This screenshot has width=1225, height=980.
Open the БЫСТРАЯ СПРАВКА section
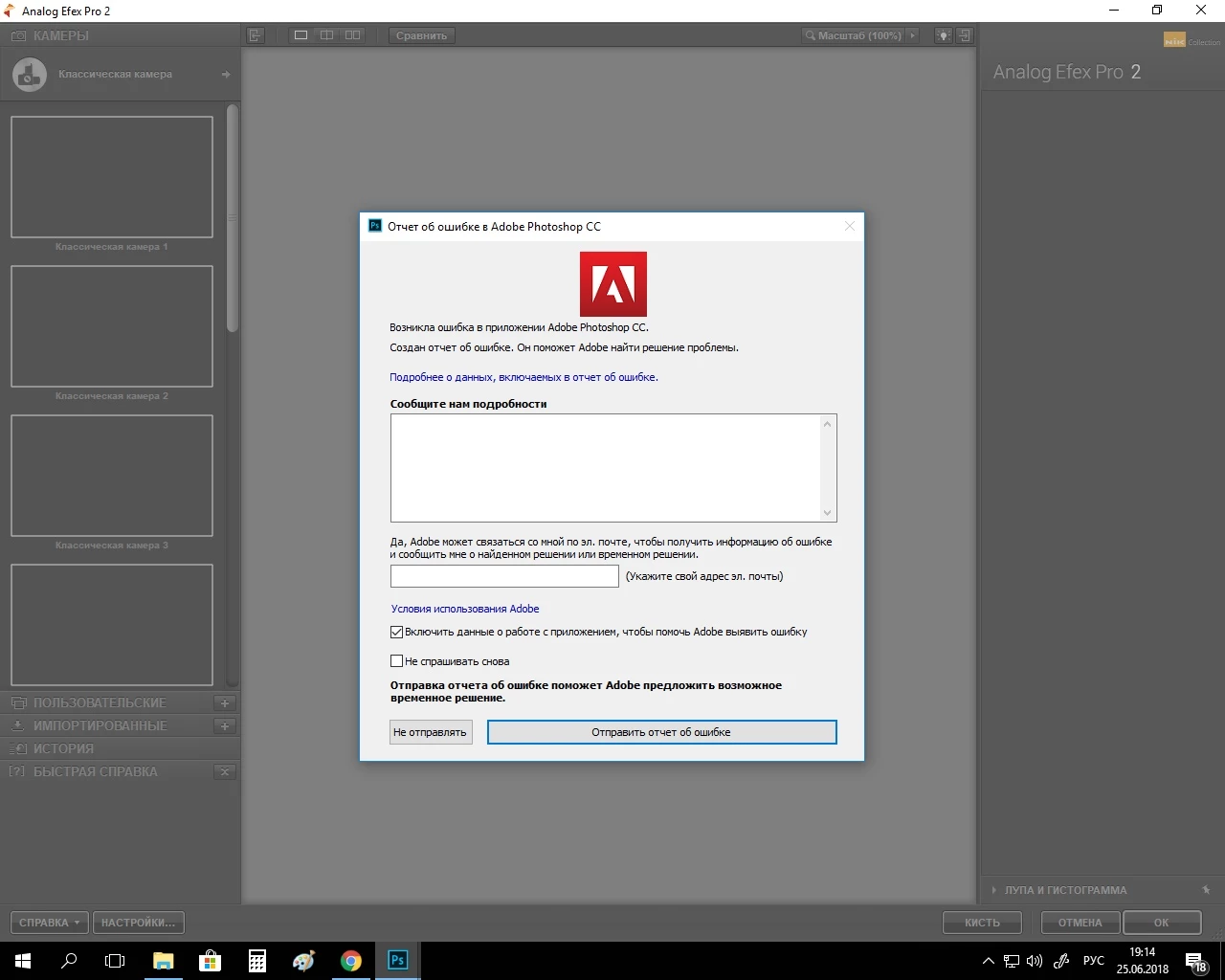(95, 771)
